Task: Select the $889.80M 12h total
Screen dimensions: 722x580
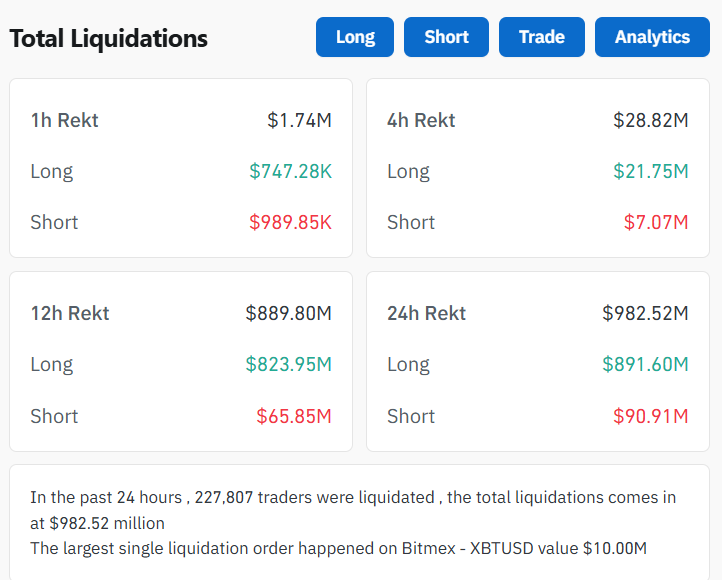Action: [288, 313]
